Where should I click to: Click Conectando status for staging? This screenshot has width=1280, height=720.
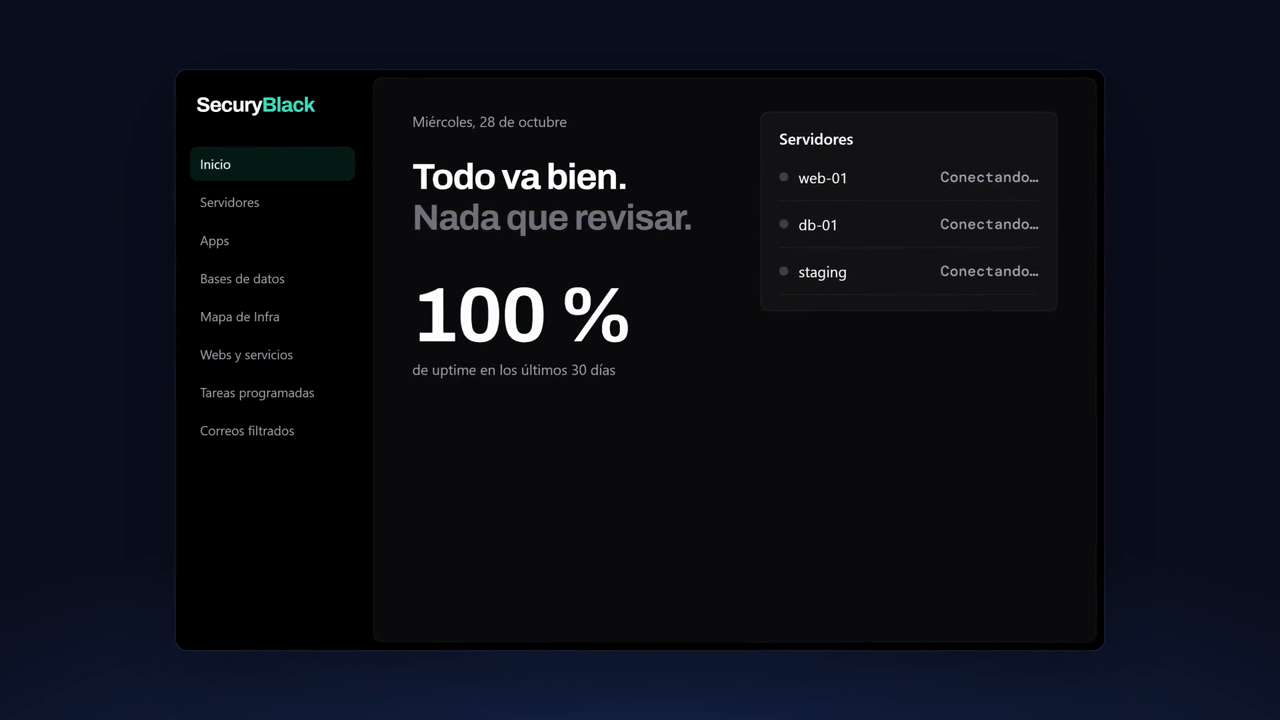coord(989,271)
